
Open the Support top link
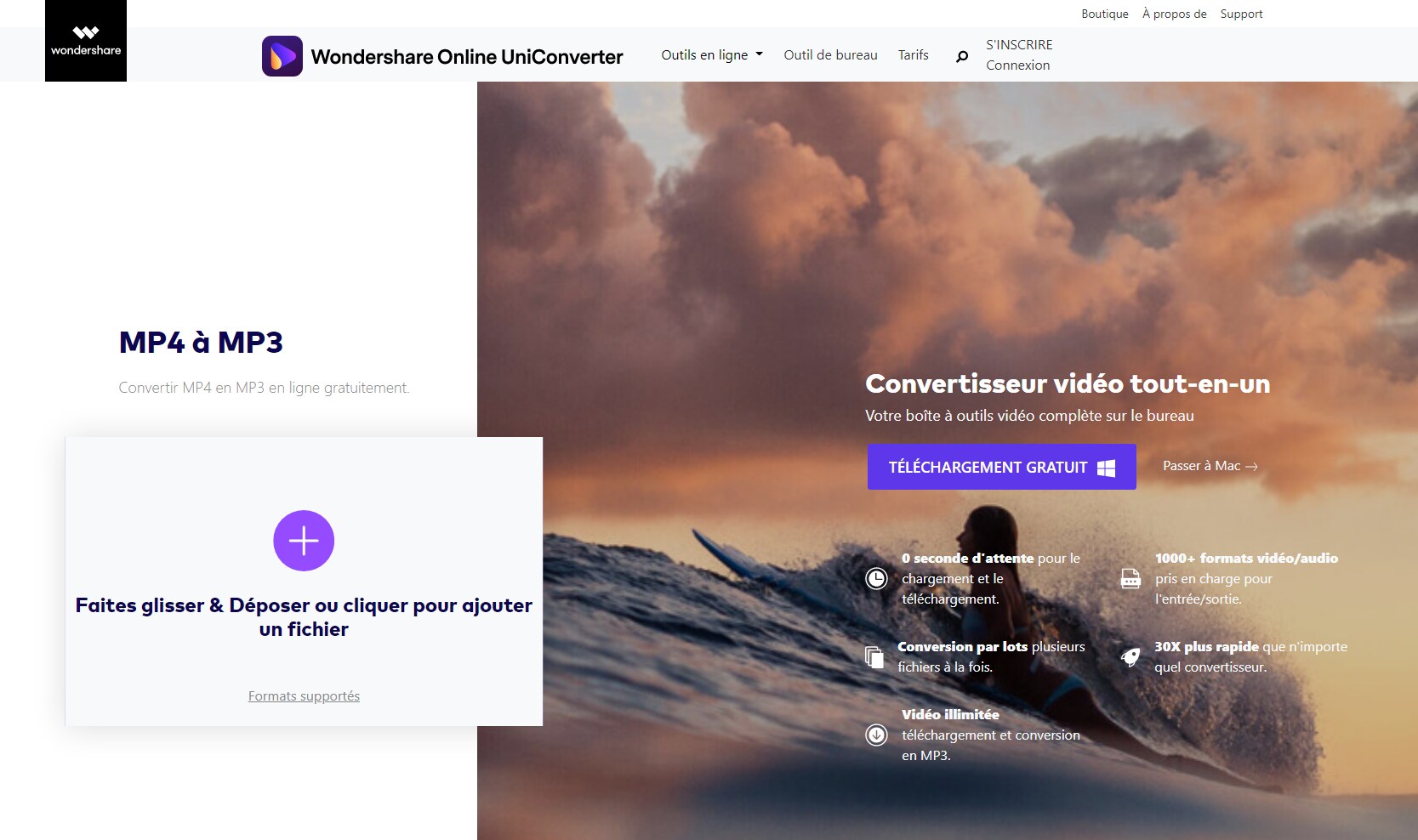tap(1241, 14)
